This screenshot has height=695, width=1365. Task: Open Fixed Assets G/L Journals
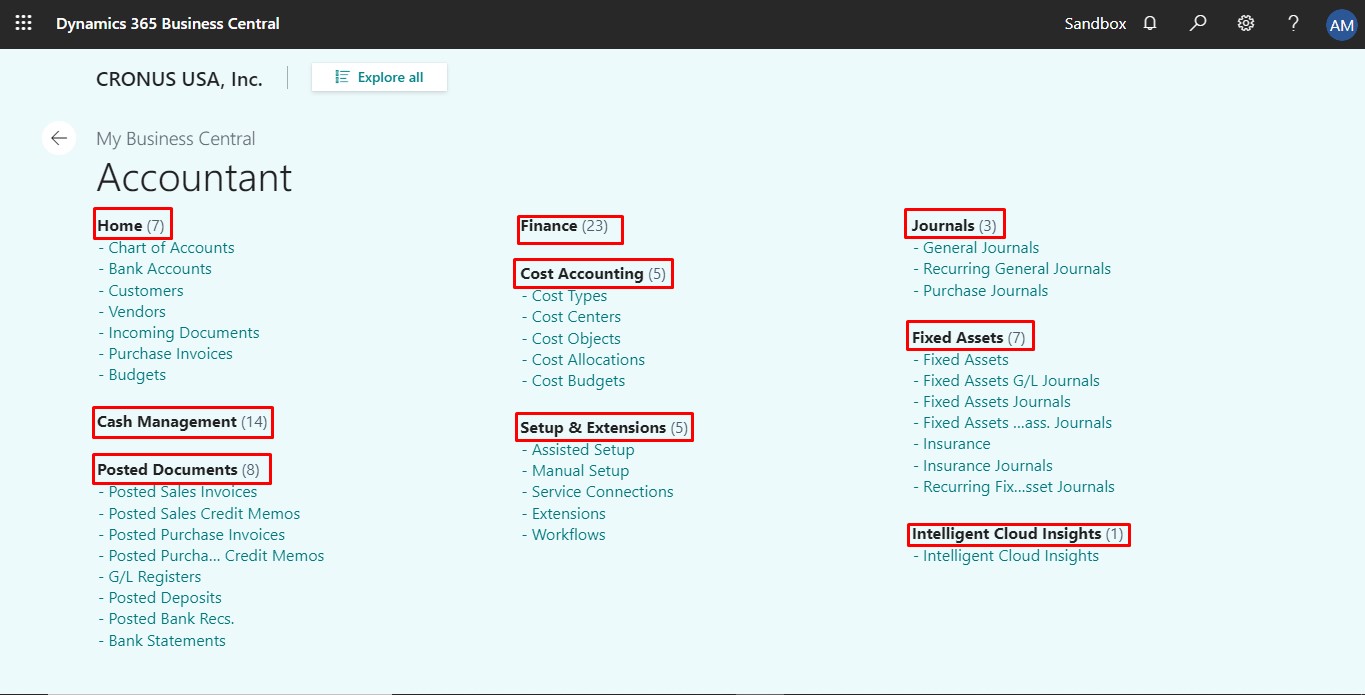pos(1011,381)
